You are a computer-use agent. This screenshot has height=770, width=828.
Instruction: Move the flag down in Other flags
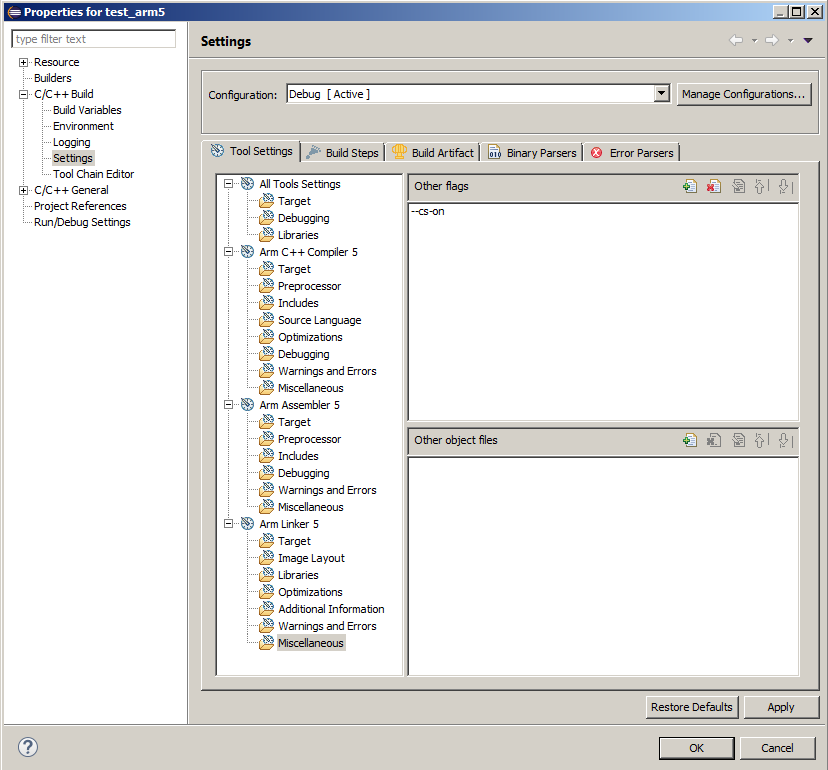click(784, 186)
